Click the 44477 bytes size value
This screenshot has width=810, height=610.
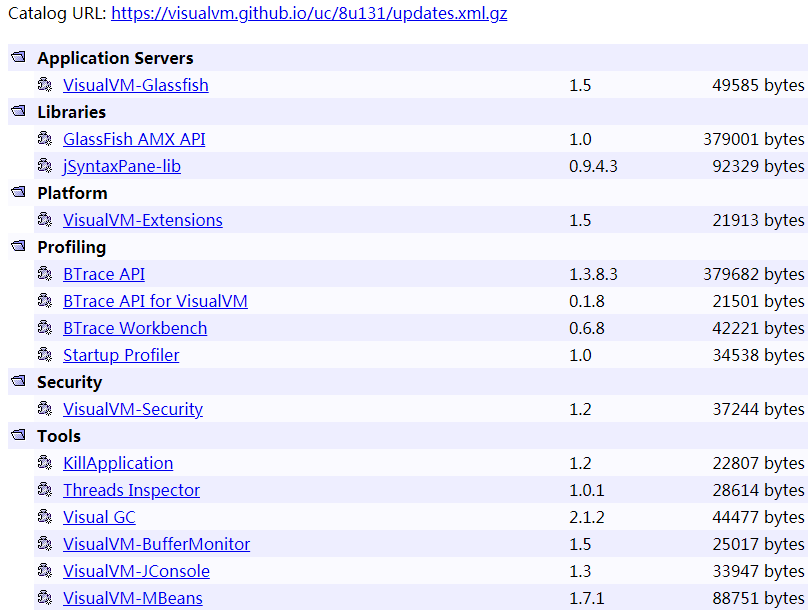[758, 518]
